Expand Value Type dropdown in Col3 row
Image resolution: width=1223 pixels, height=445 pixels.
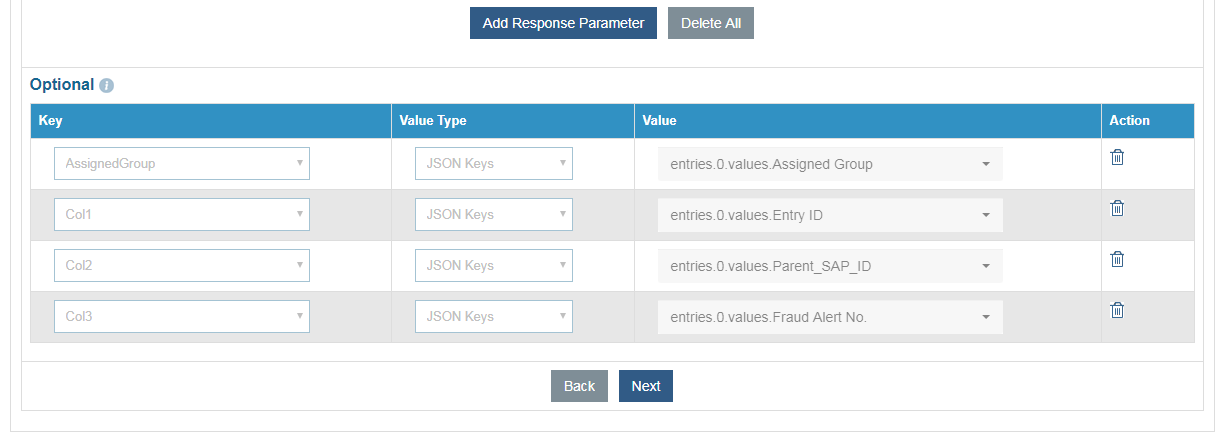point(494,317)
